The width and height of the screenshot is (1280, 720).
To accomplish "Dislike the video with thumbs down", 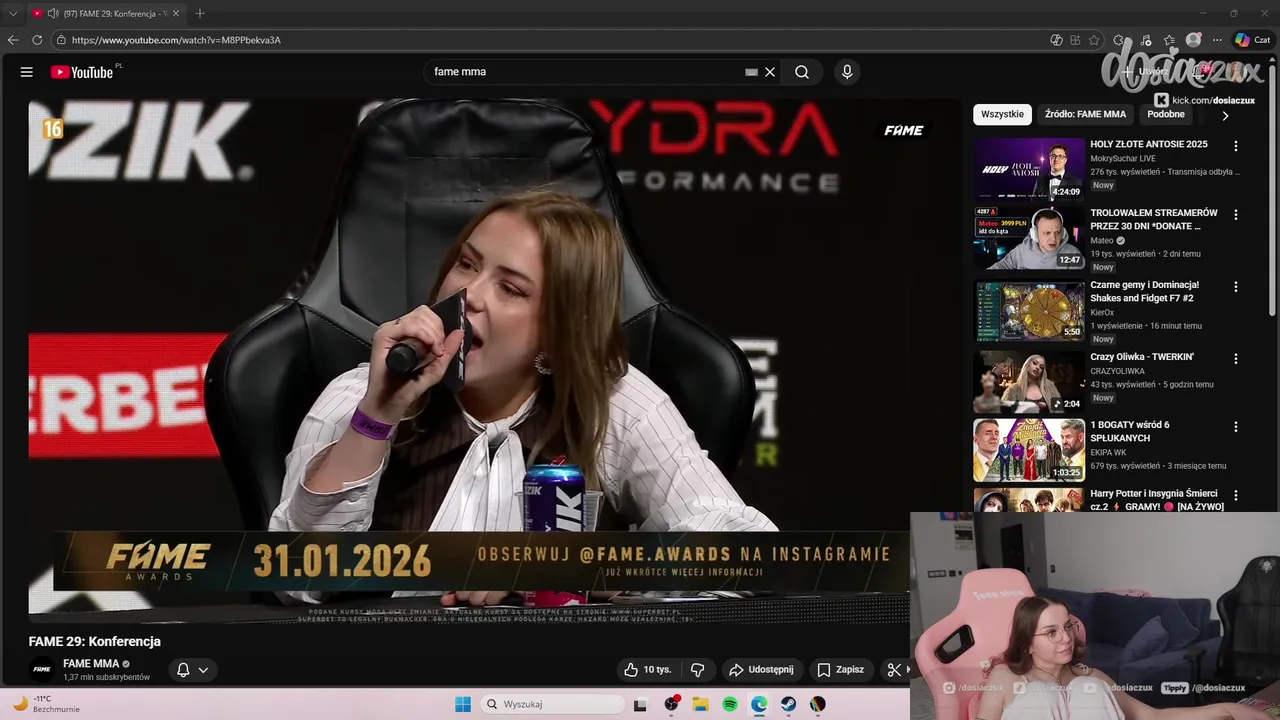I will [698, 670].
